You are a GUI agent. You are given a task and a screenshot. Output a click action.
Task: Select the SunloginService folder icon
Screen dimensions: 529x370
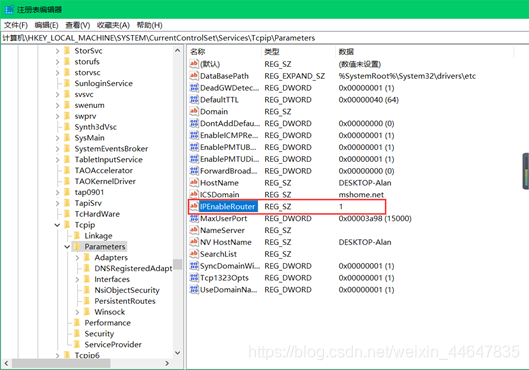click(67, 83)
